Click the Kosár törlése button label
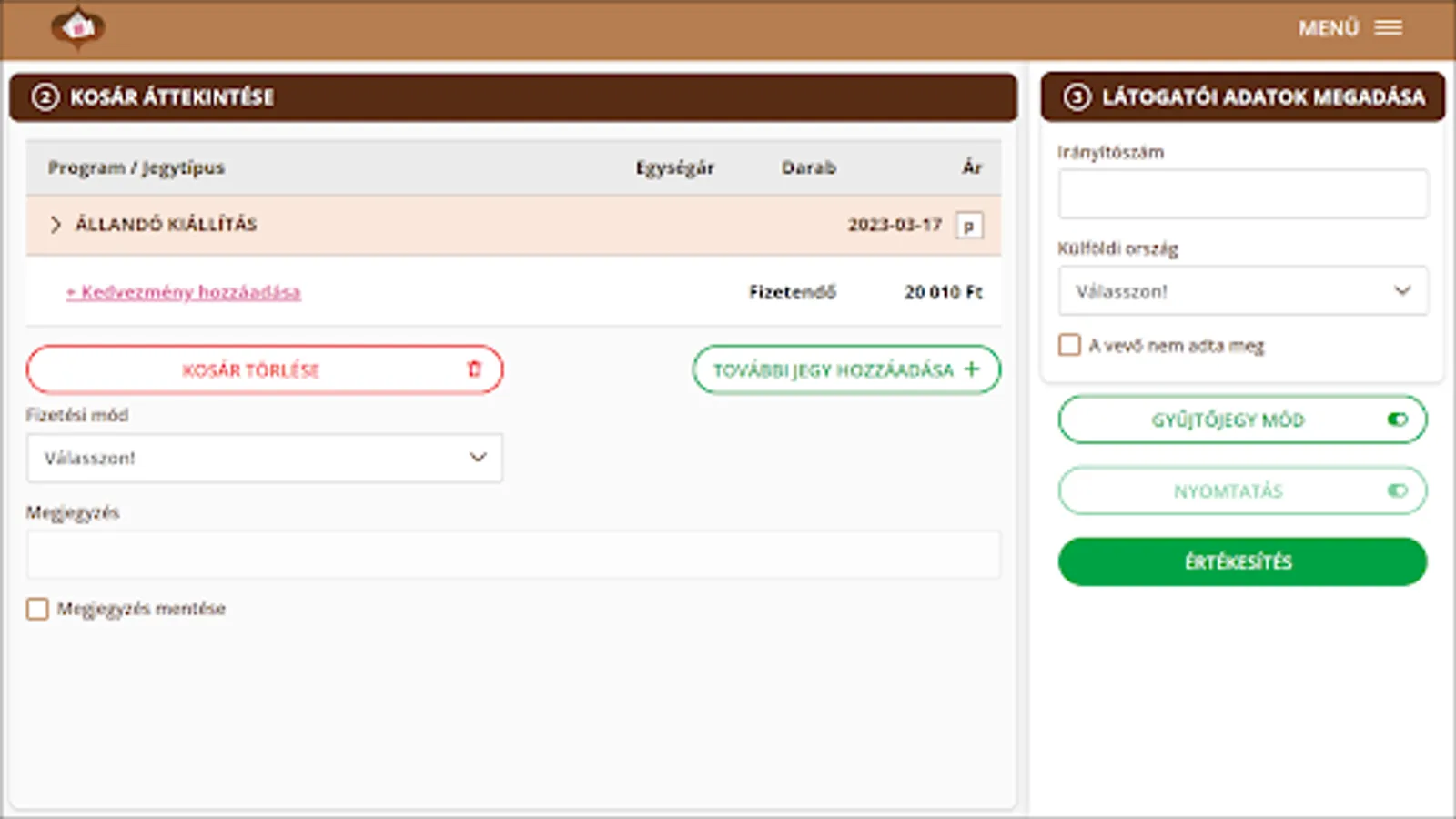This screenshot has height=819, width=1456. pyautogui.click(x=251, y=370)
